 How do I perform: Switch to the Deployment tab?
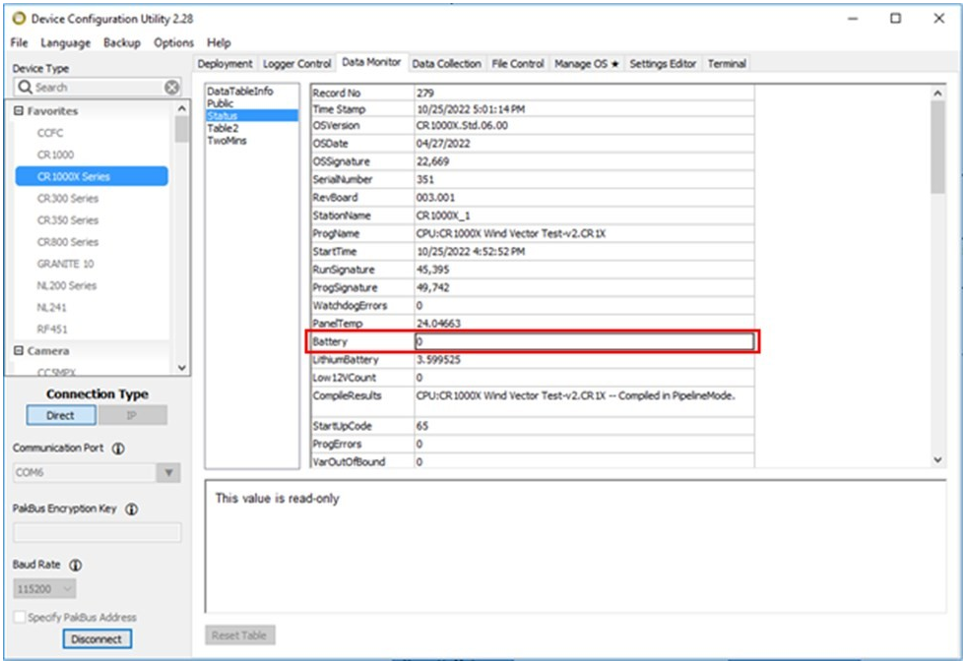click(225, 64)
